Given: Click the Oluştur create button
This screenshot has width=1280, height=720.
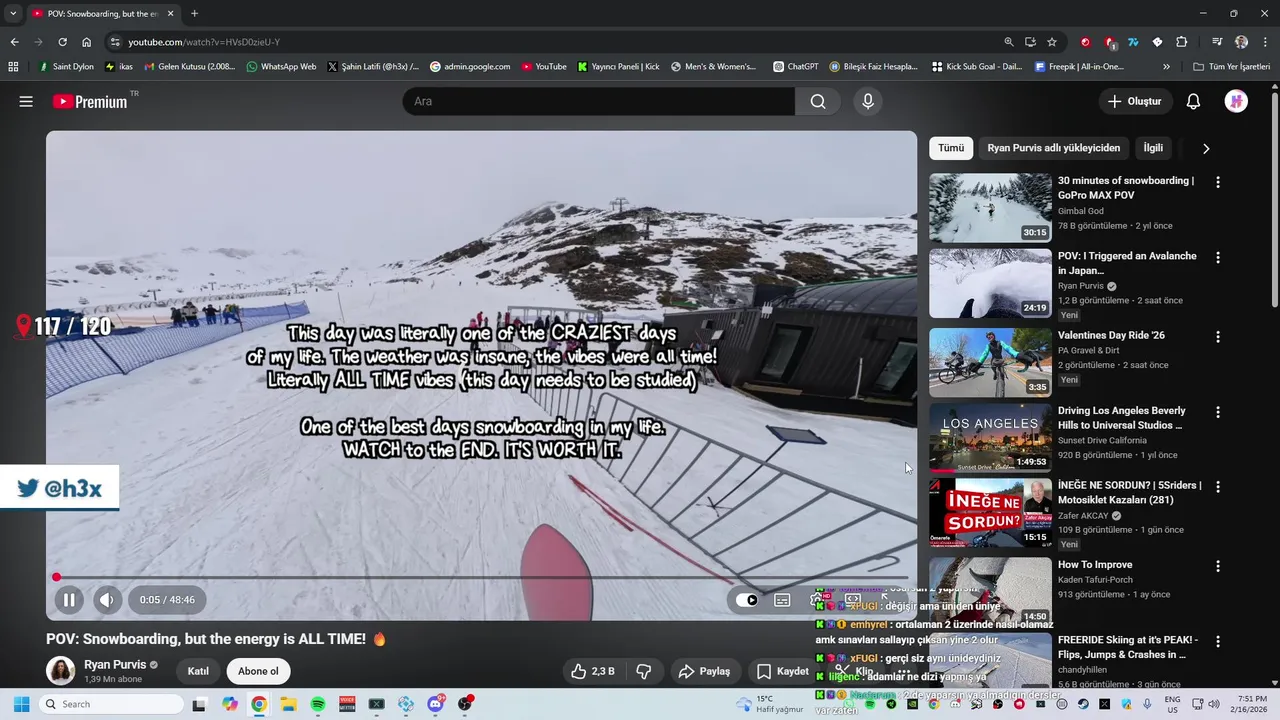Looking at the screenshot, I should pos(1134,101).
